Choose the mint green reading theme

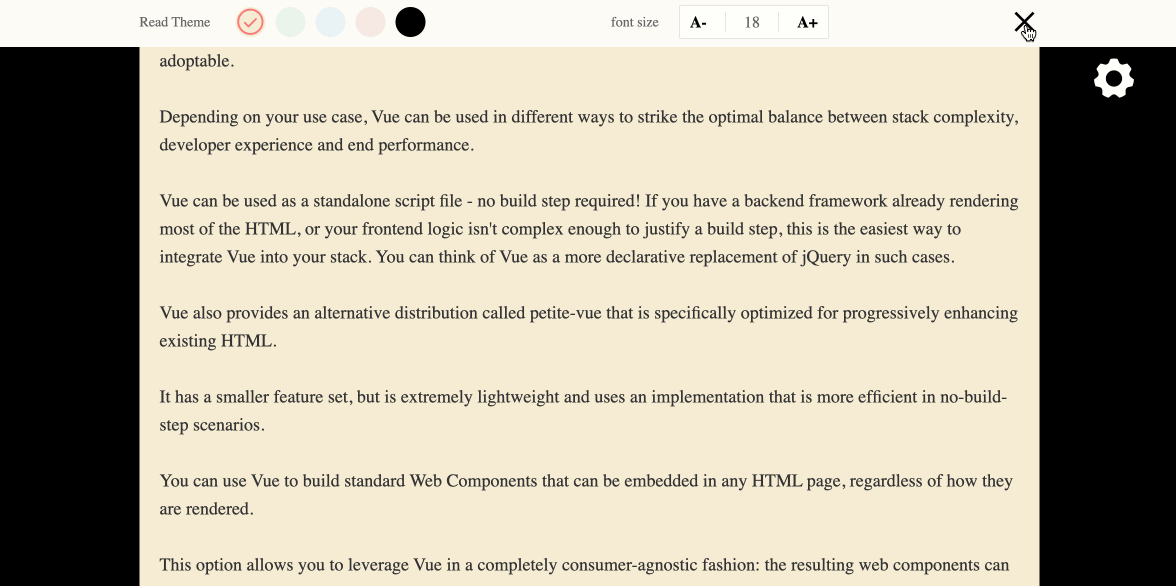290,21
